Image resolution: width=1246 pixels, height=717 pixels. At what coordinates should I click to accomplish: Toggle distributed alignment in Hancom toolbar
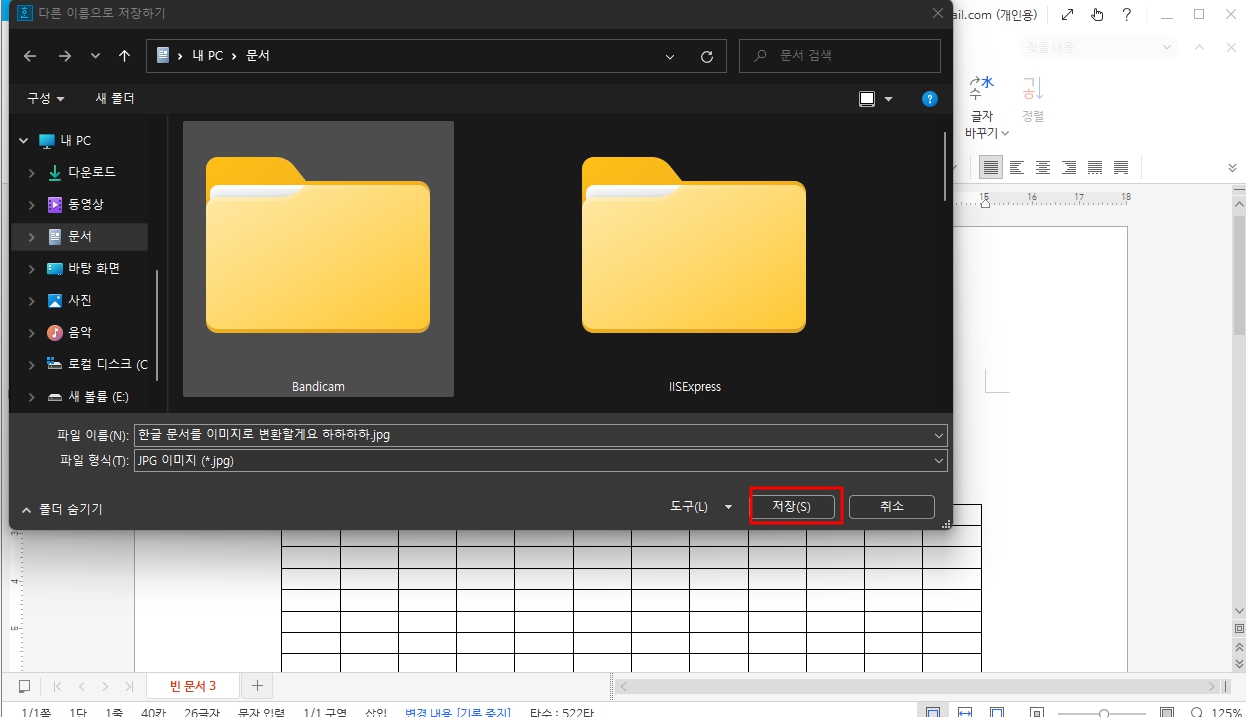1095,167
